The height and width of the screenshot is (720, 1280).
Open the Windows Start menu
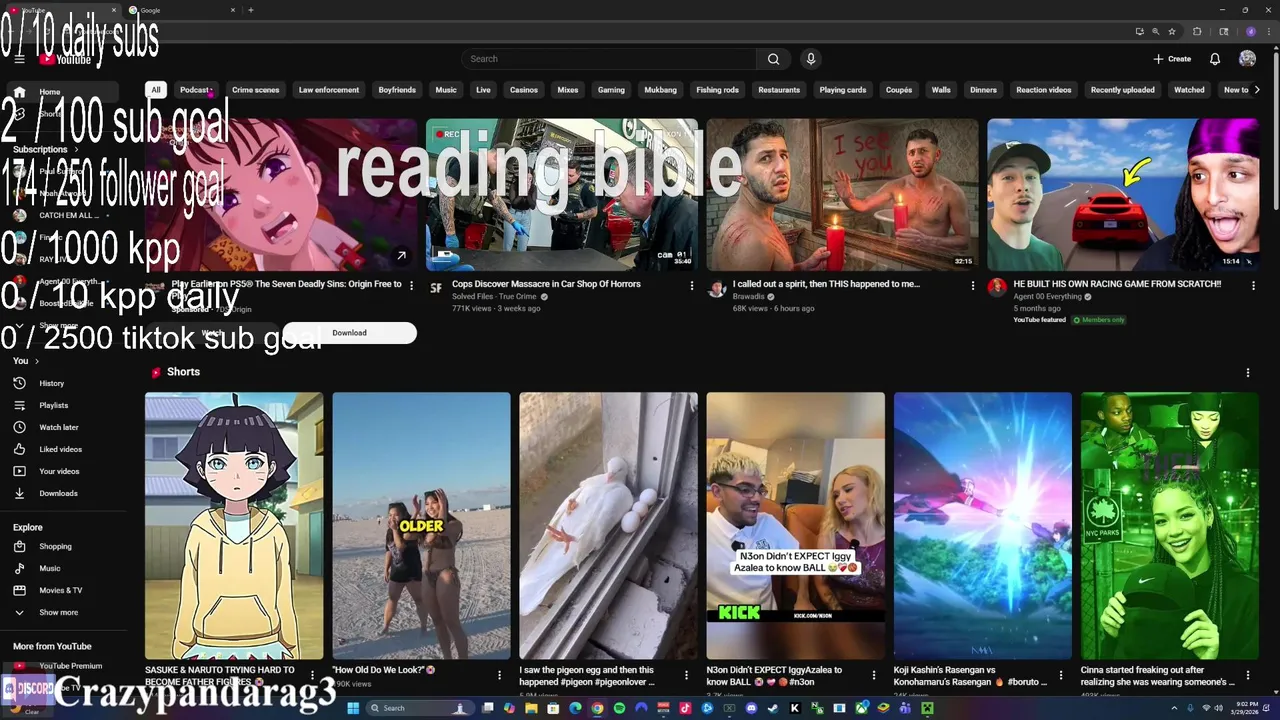pos(353,708)
